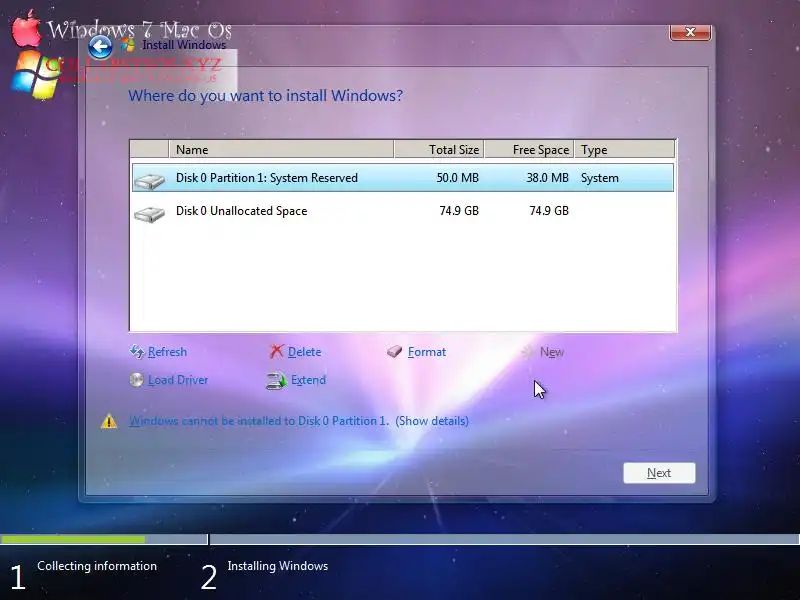Click the yellow warning triangle icon
800x600 pixels.
(x=109, y=421)
